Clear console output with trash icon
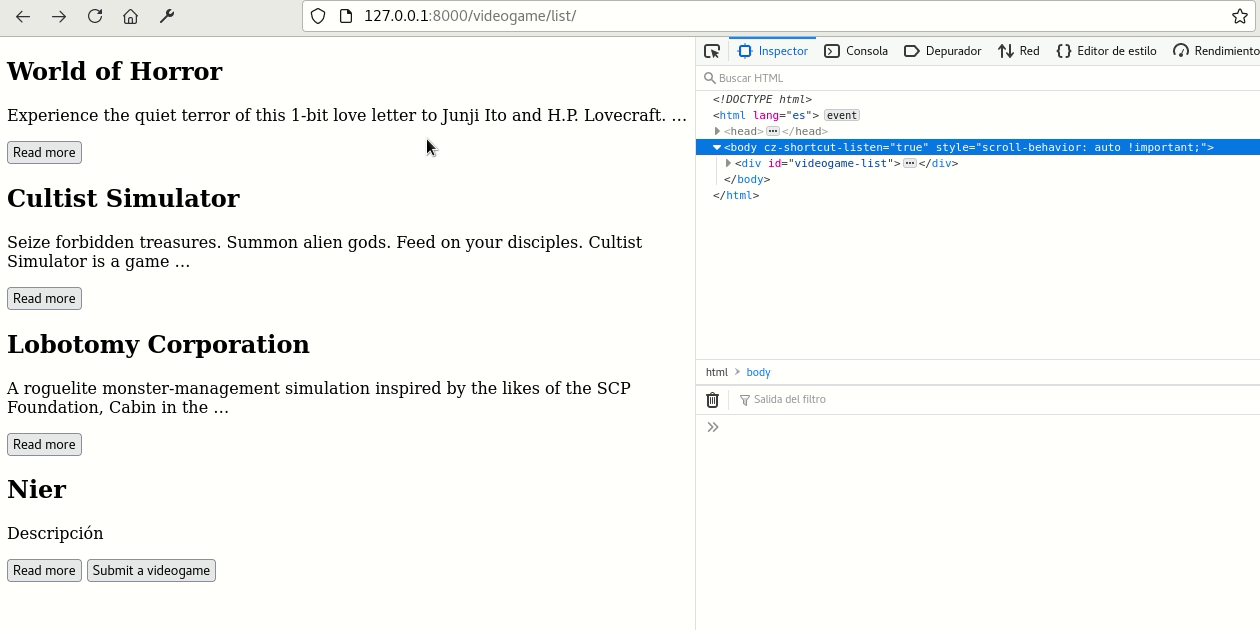1260x630 pixels. (x=713, y=400)
